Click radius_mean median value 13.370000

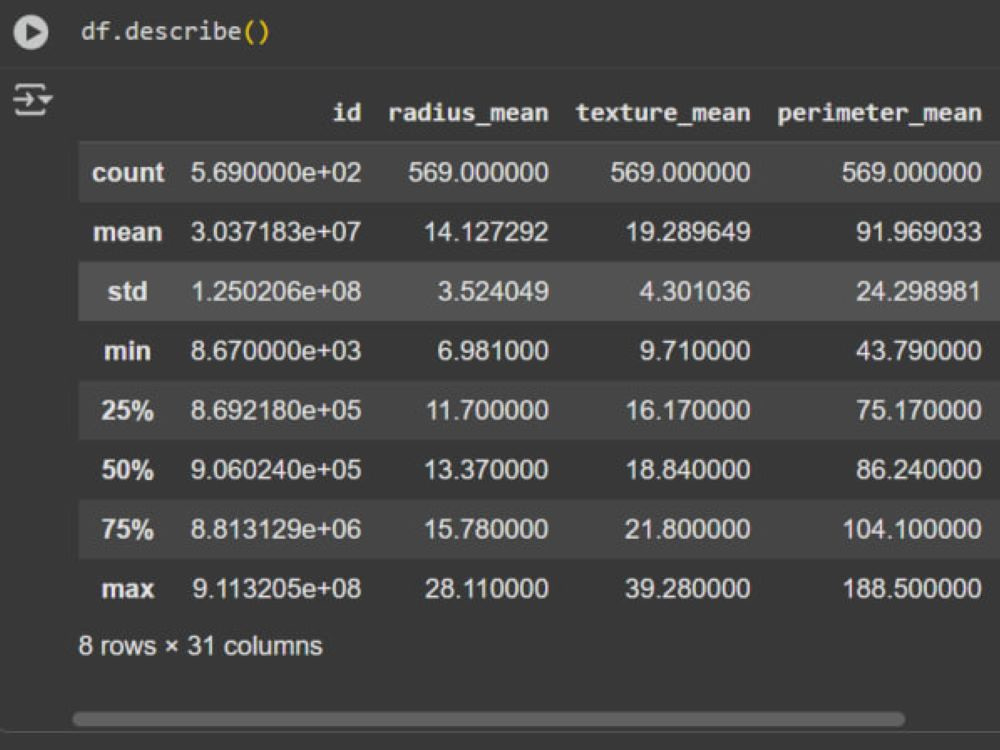[x=486, y=470]
